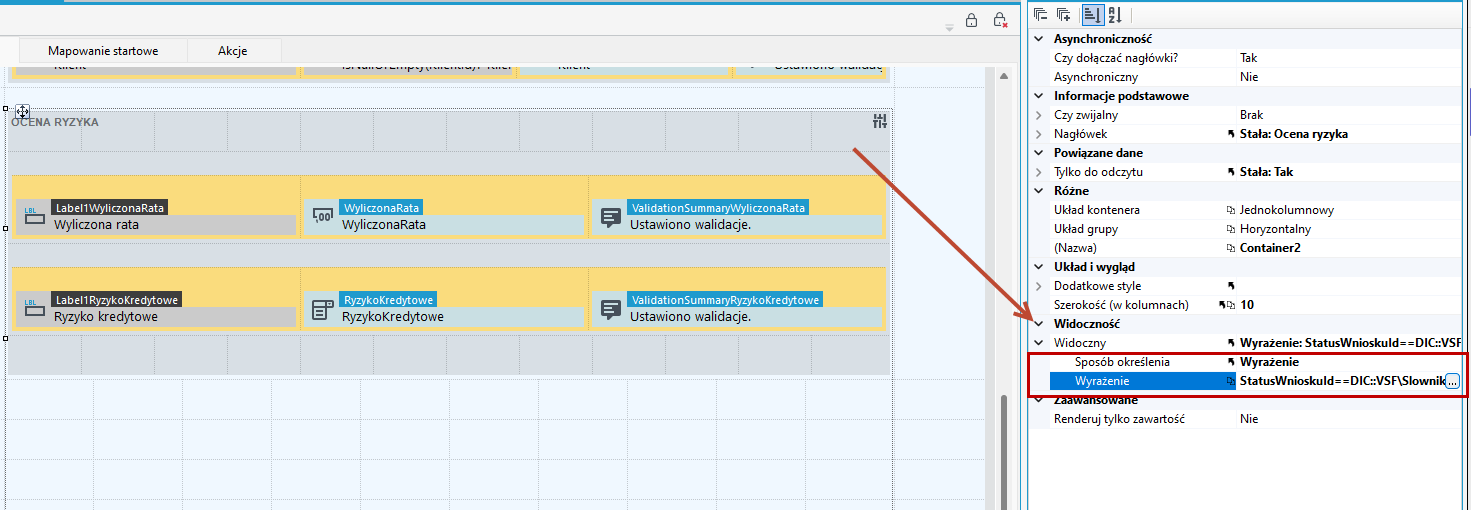Select the RyzykoKredytowe list field icon
The height and width of the screenshot is (510, 1471).
pyautogui.click(x=323, y=309)
